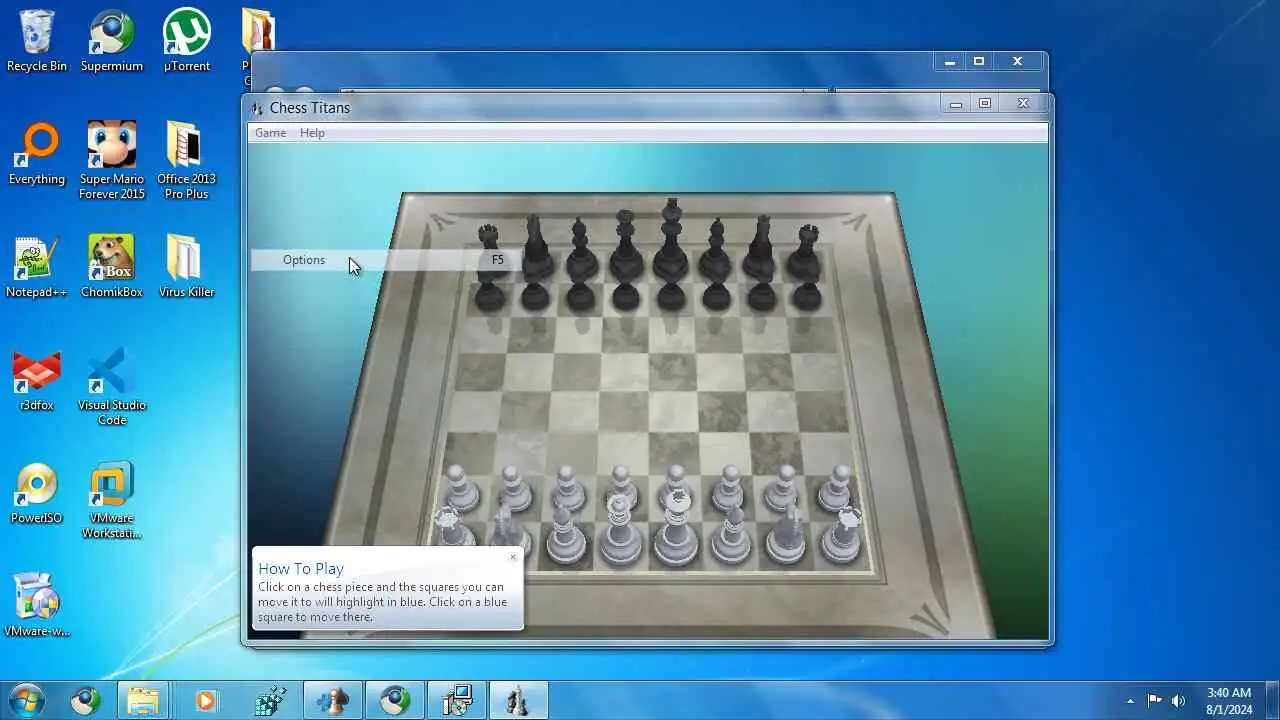Select Visual Studio Code shortcut

coord(112,387)
